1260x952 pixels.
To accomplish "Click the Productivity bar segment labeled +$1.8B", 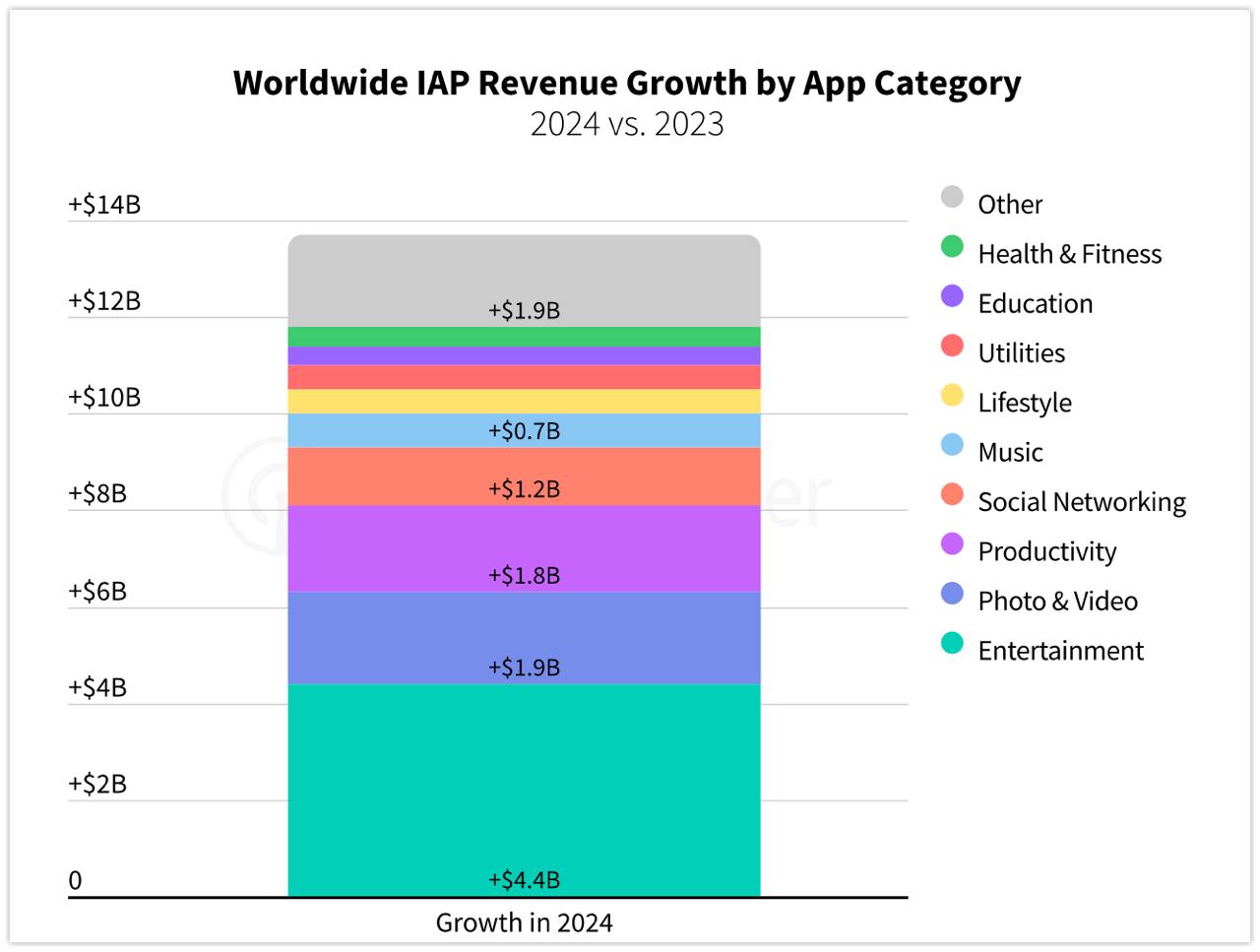I will [x=524, y=546].
